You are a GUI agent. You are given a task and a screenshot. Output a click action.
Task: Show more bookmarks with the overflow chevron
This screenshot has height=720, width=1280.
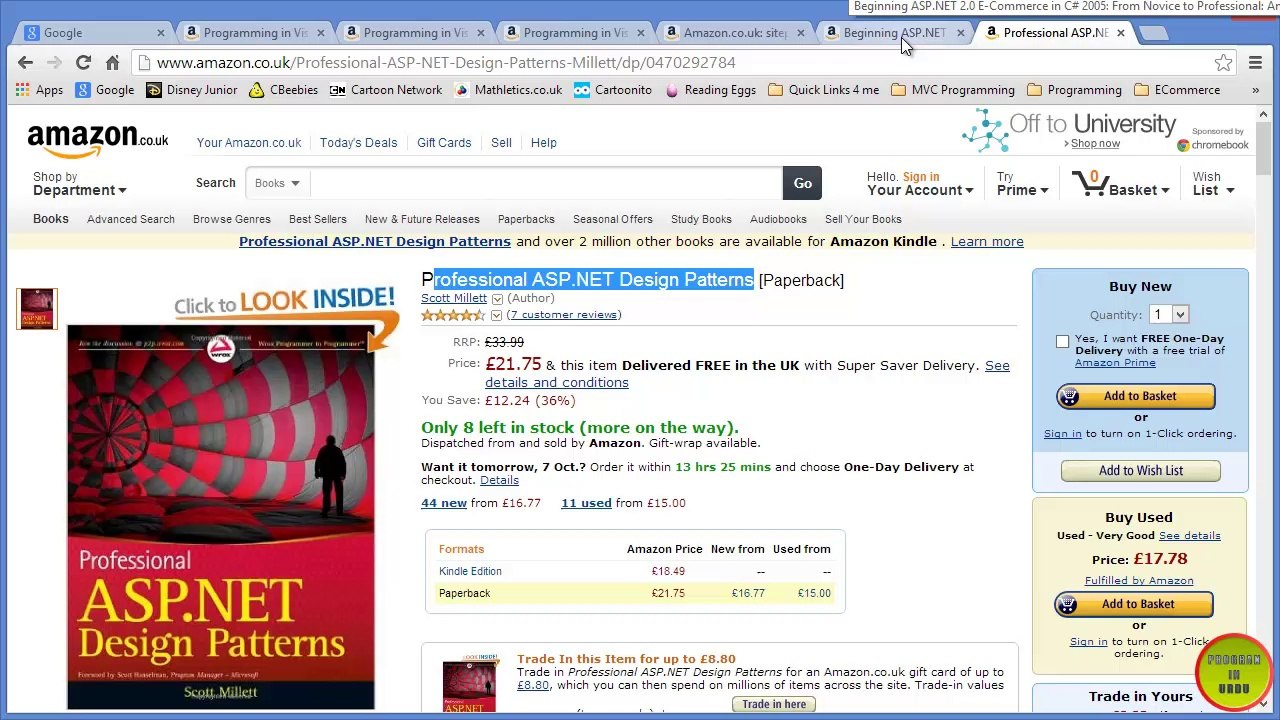1255,90
